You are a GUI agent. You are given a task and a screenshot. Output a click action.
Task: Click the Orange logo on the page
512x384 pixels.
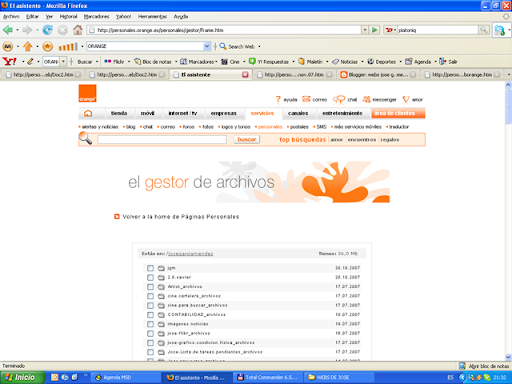point(87,93)
